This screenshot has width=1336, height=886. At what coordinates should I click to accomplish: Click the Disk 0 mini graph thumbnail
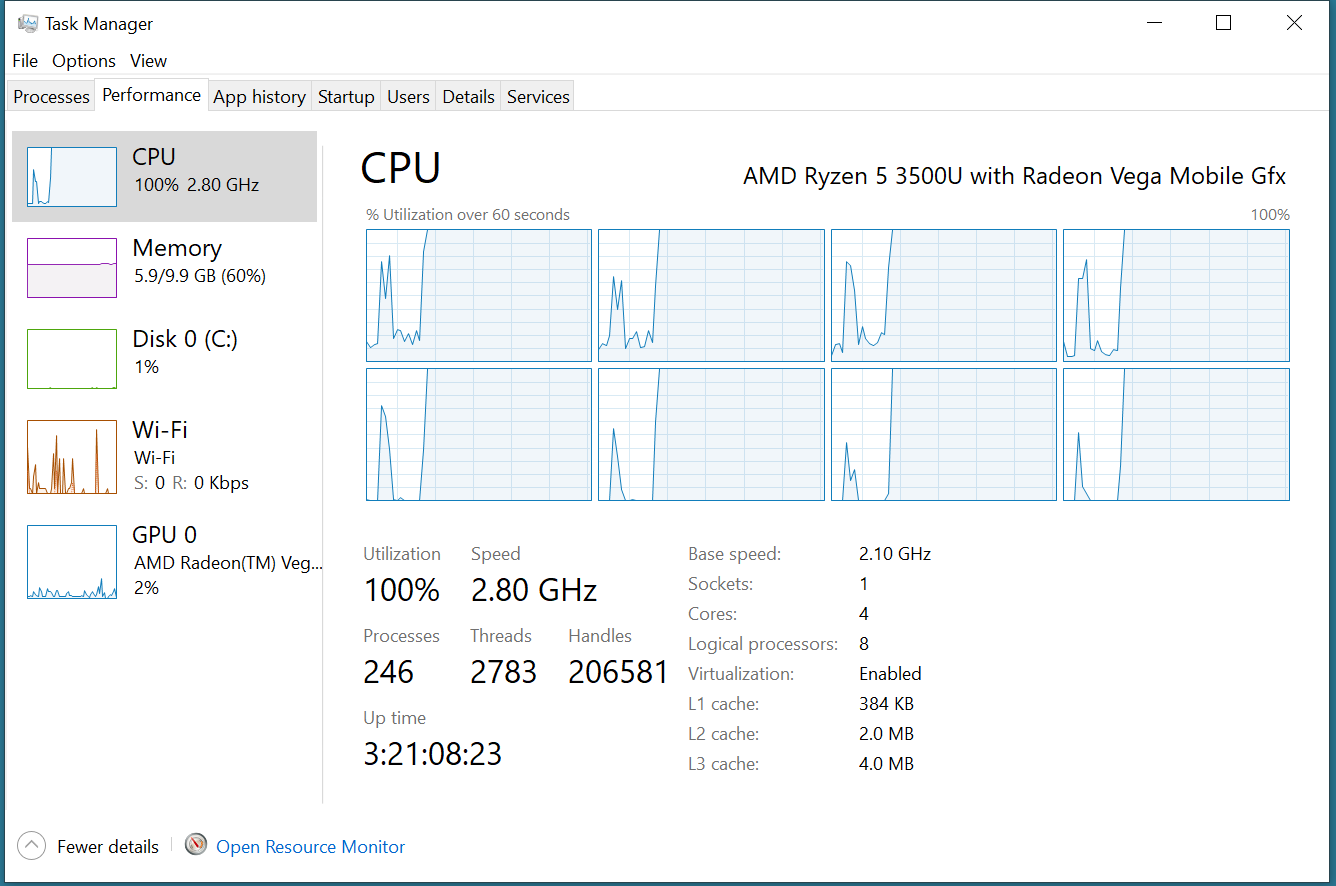[x=72, y=359]
